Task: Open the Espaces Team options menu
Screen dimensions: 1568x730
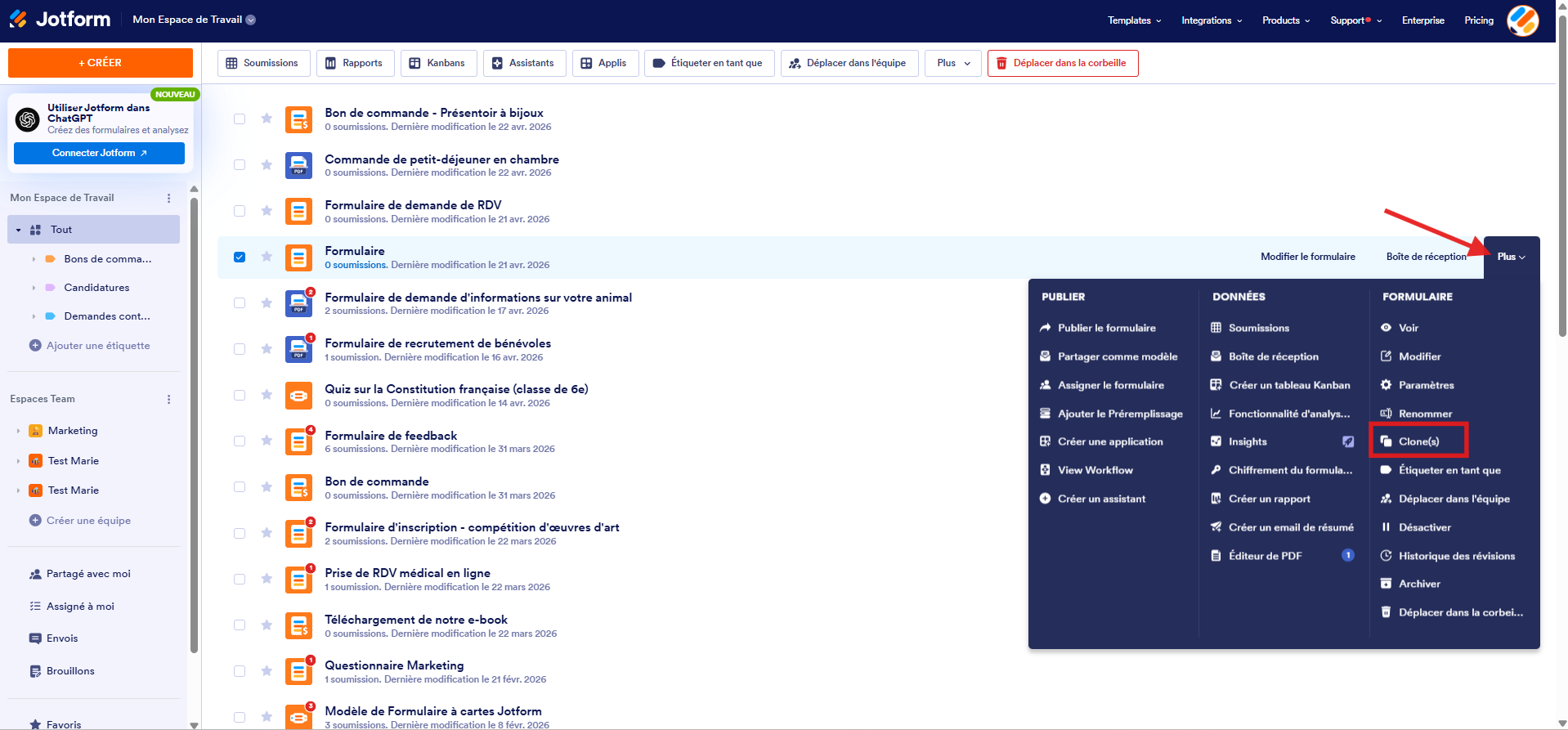Action: pos(169,399)
